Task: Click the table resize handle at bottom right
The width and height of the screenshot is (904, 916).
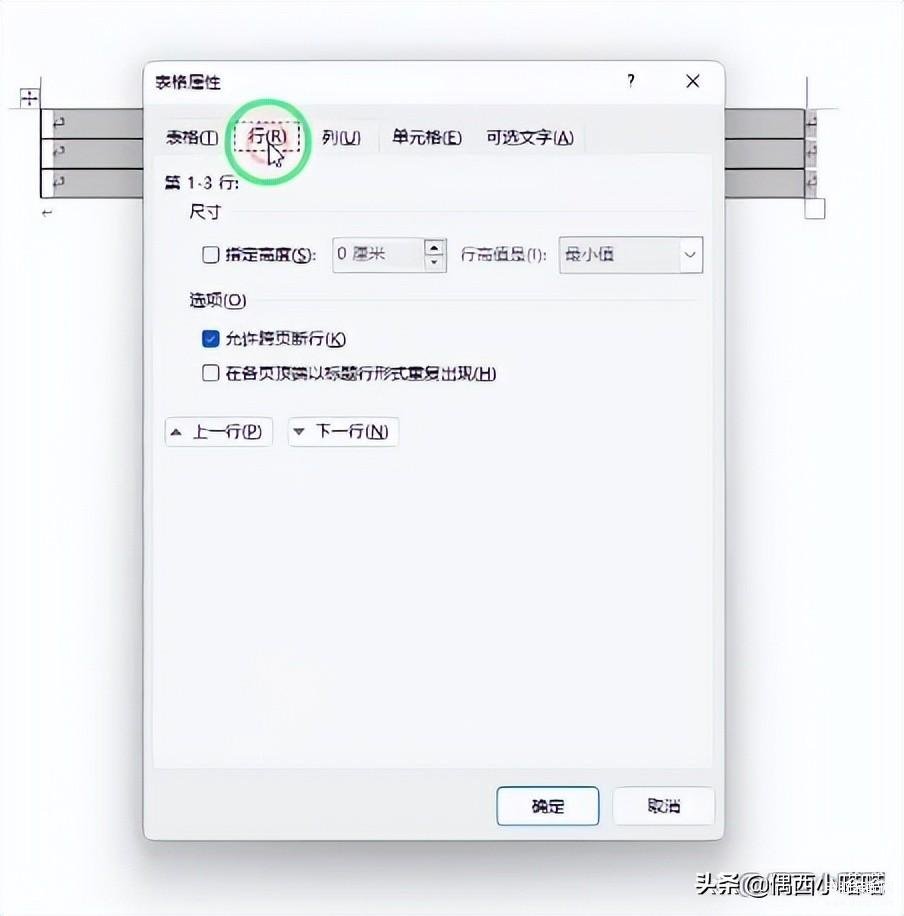Action: [x=815, y=209]
